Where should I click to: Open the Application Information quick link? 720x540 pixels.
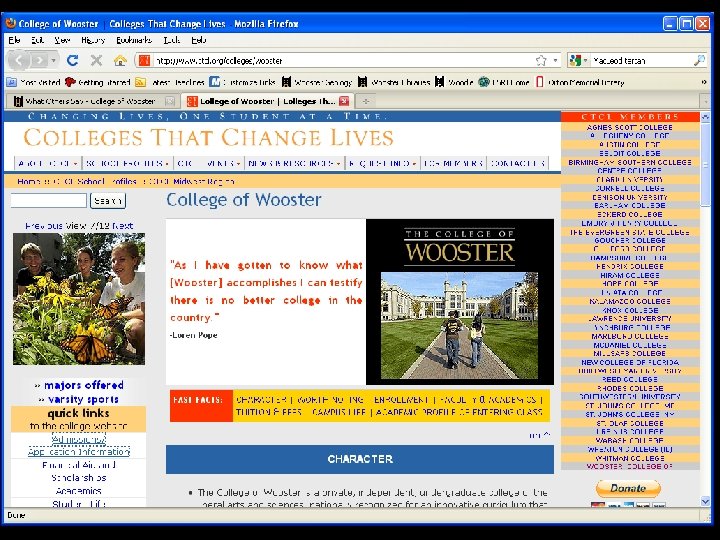(79, 452)
